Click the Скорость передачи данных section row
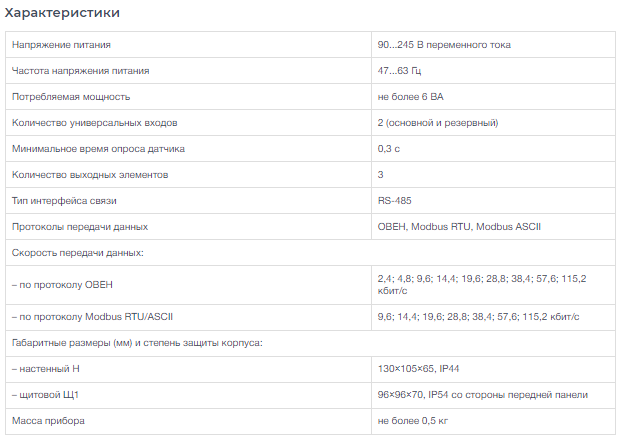The image size is (624, 440). point(310,253)
